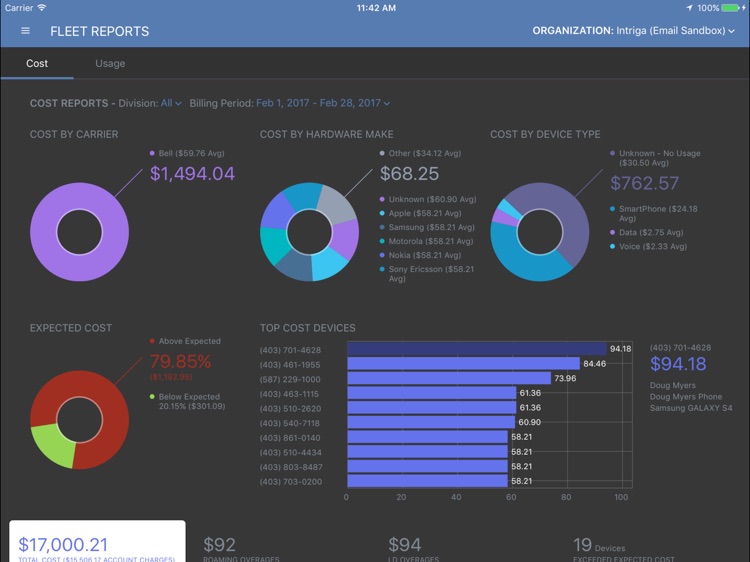
Task: Tap the 84.46 bar in Top Cost Devices
Action: coord(463,364)
